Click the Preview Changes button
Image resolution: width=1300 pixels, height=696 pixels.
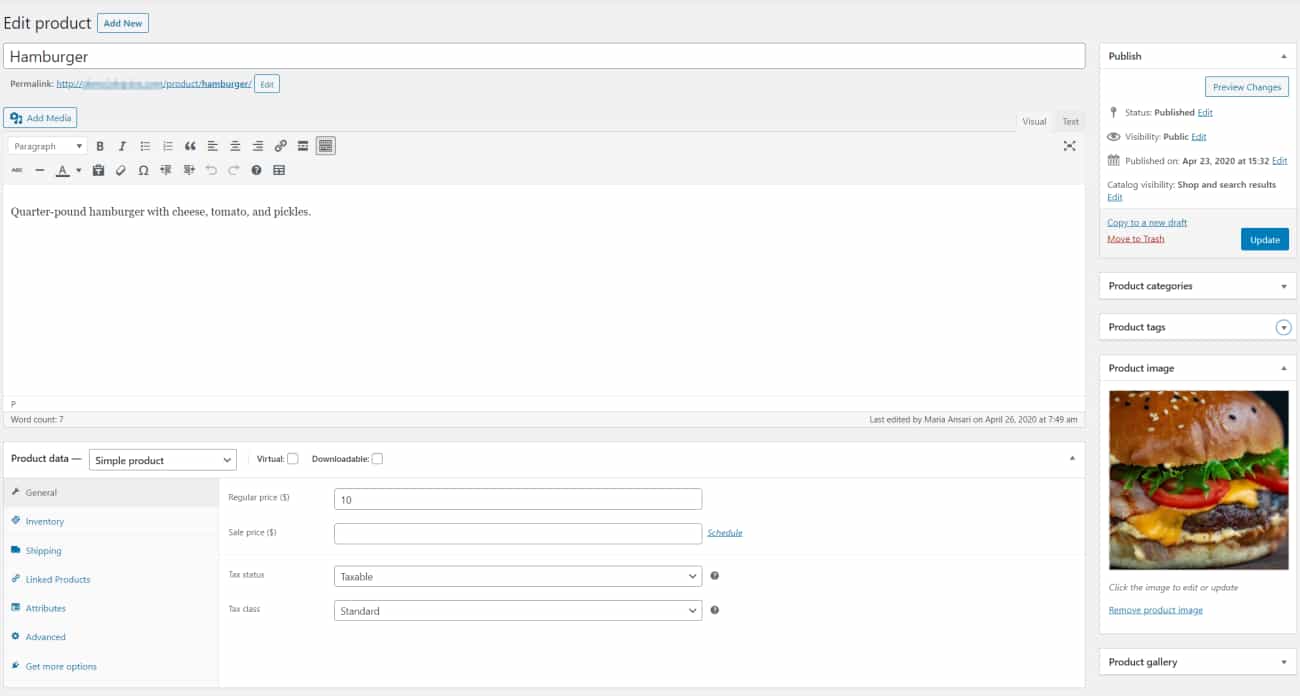[x=1247, y=87]
